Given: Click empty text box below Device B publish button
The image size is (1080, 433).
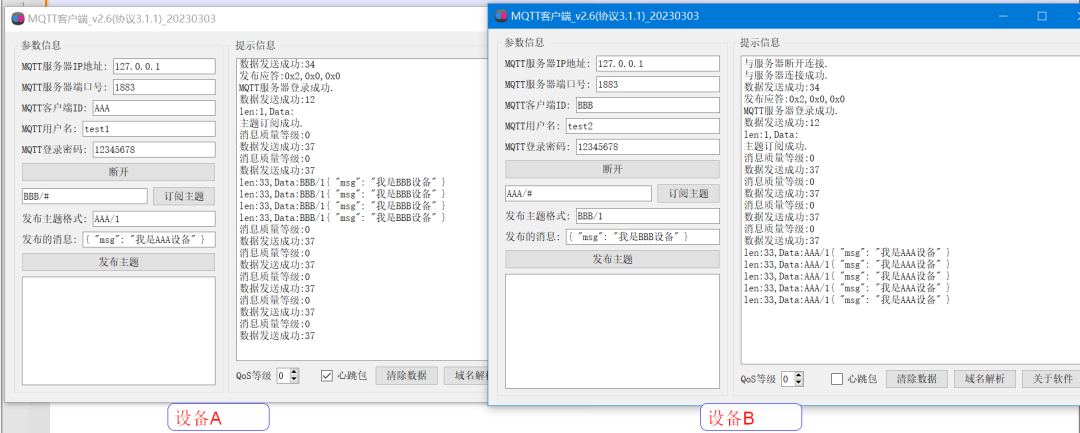Looking at the screenshot, I should [612, 330].
